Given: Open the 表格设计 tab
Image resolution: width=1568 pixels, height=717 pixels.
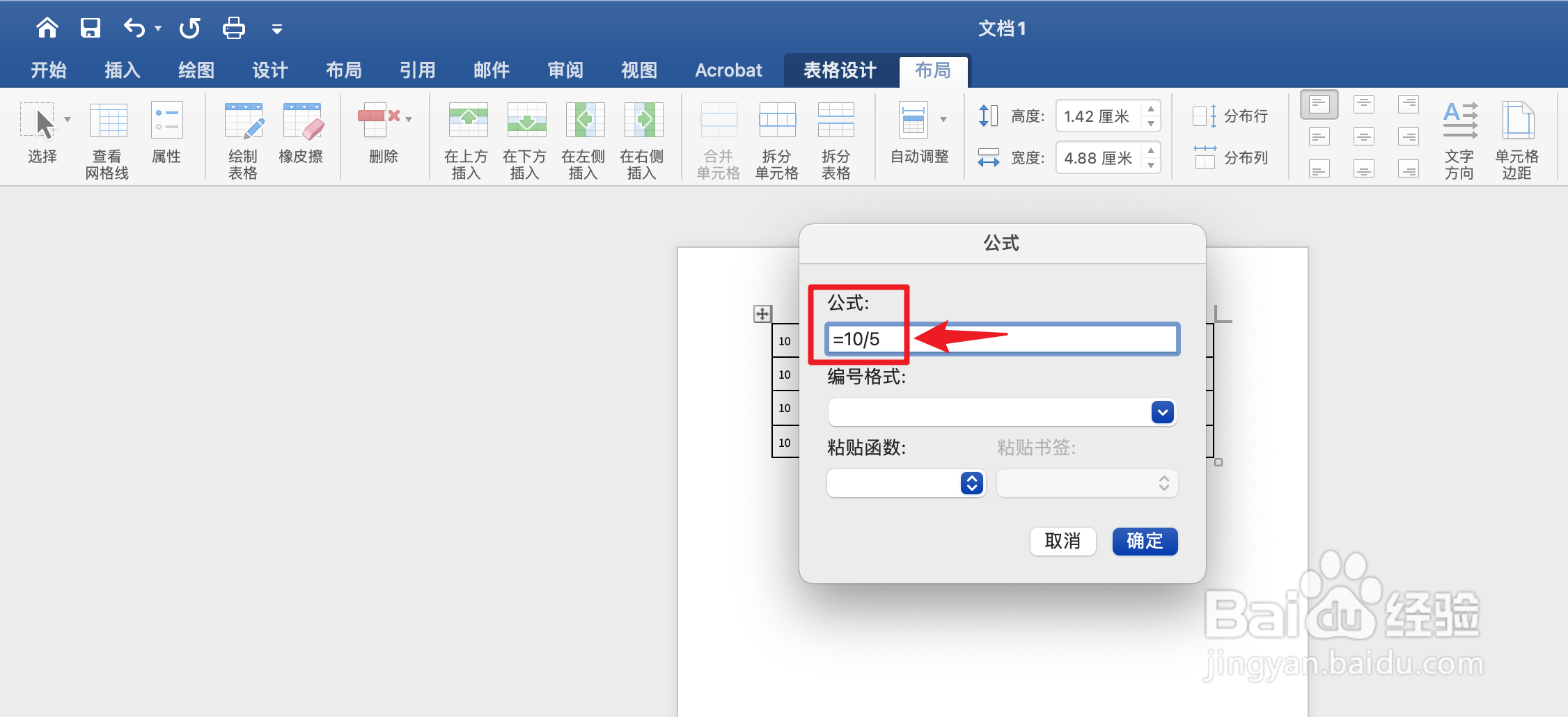Looking at the screenshot, I should click(840, 70).
